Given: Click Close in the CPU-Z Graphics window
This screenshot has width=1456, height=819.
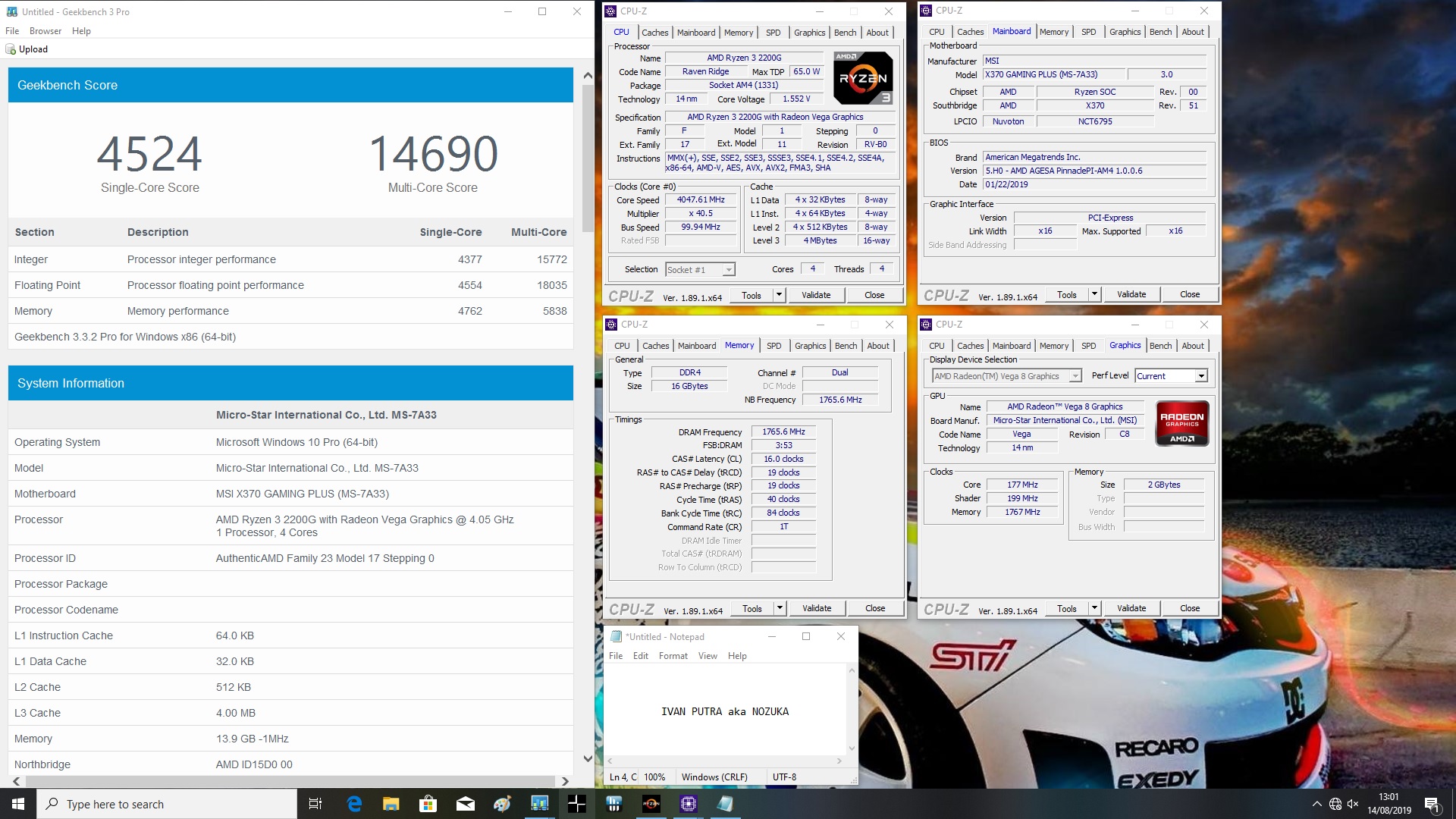Looking at the screenshot, I should click(1190, 608).
